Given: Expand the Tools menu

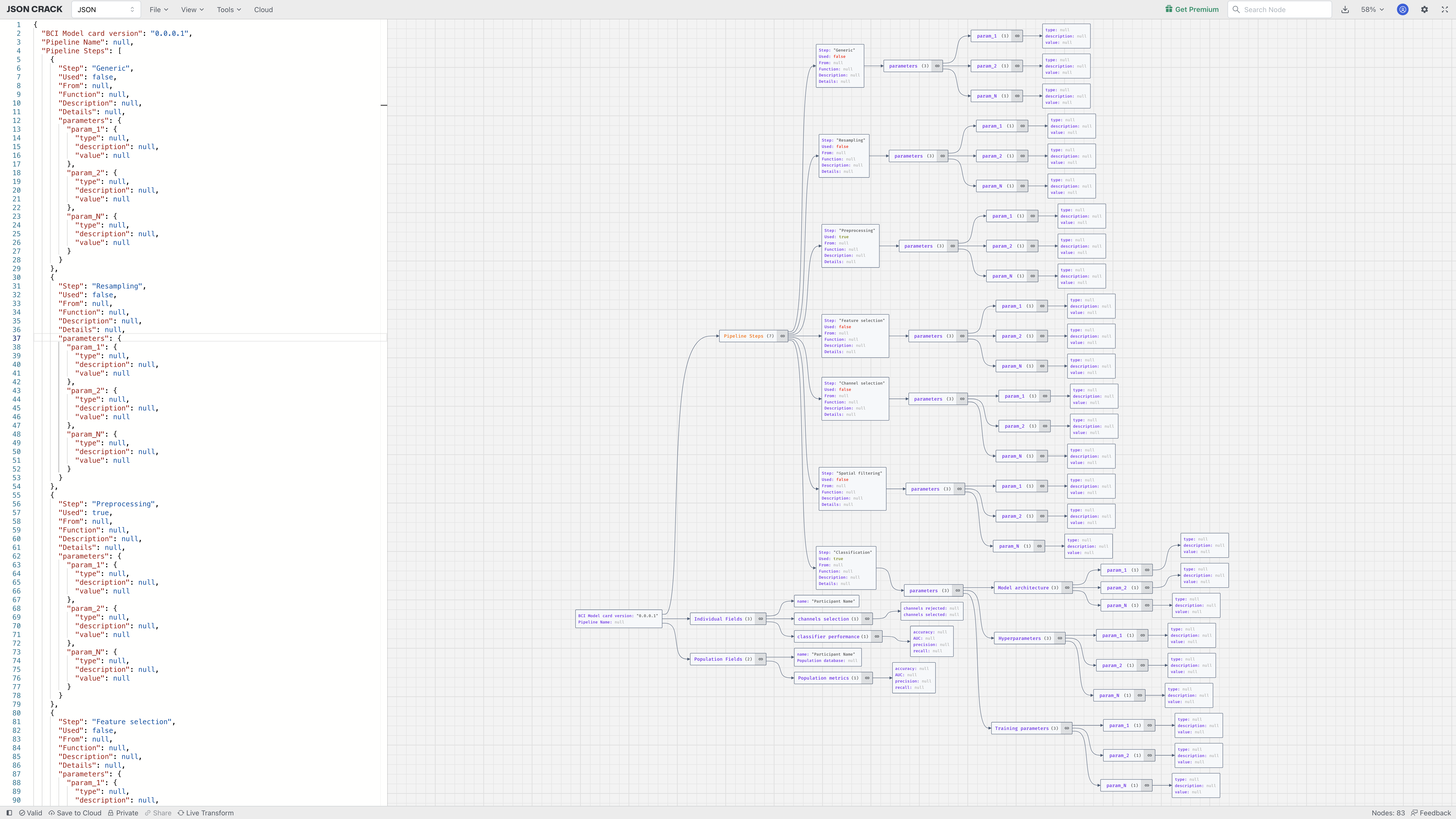Looking at the screenshot, I should (228, 10).
